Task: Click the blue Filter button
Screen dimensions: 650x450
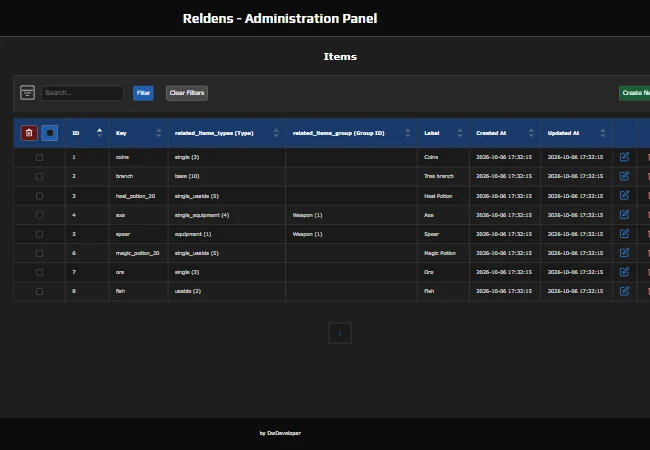Action: point(143,93)
